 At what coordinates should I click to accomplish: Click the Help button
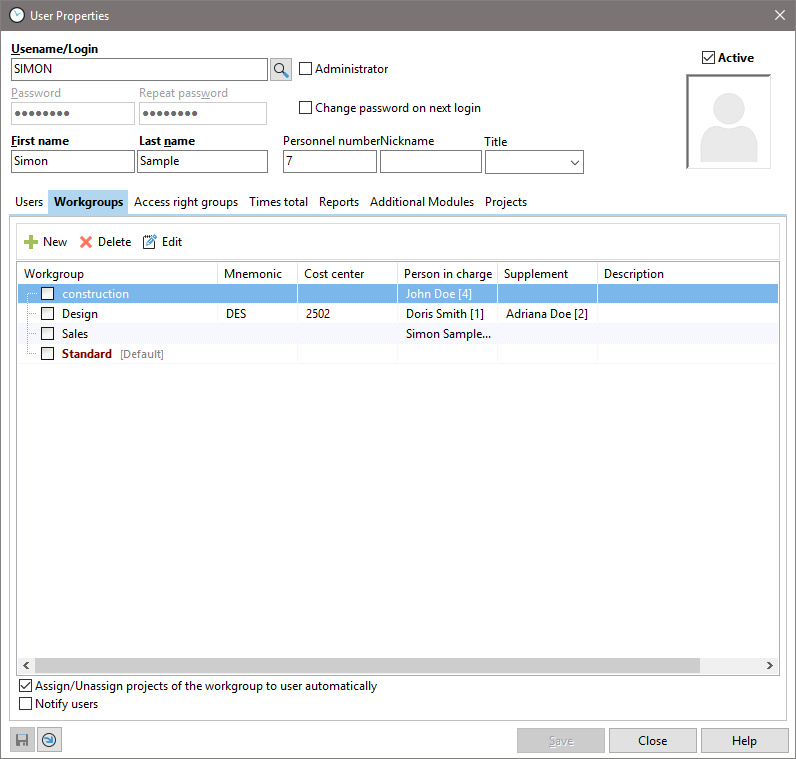[744, 741]
